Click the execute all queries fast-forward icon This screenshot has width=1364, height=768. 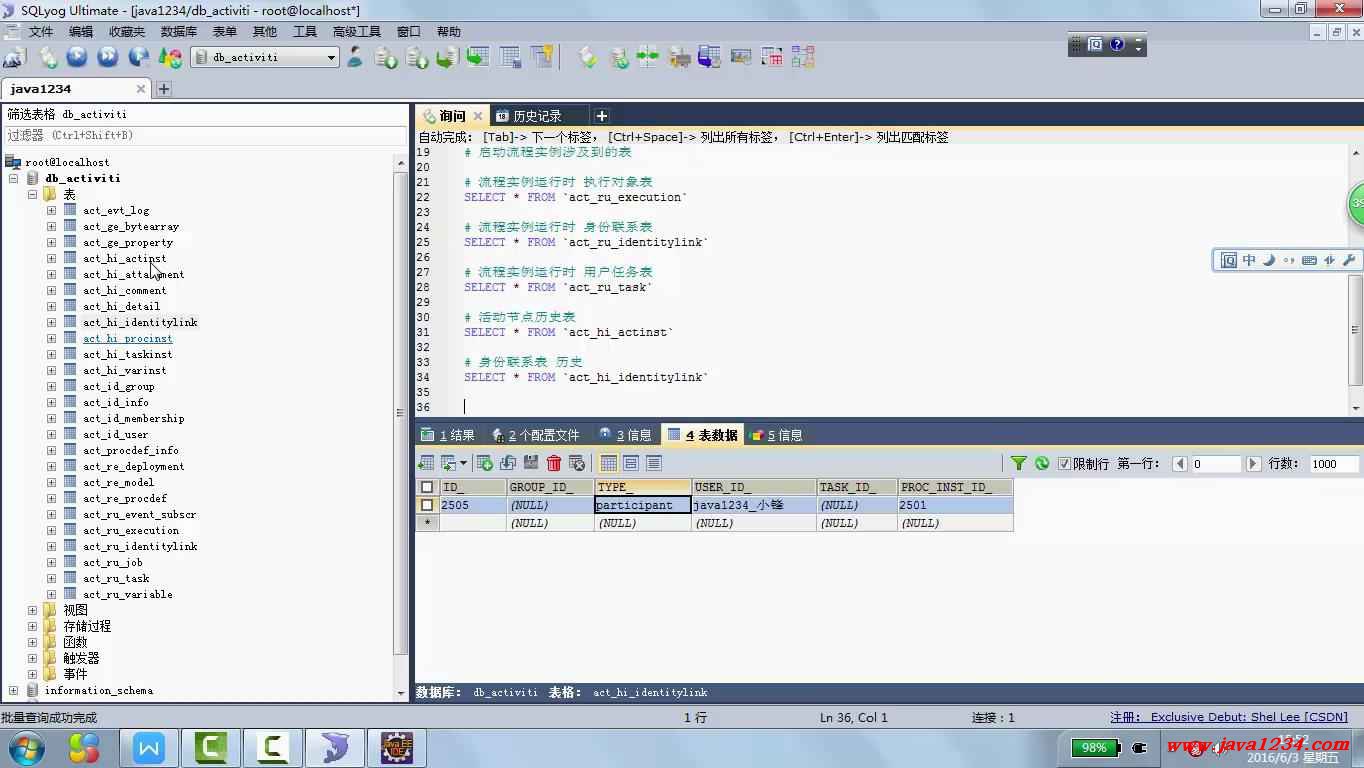[108, 57]
